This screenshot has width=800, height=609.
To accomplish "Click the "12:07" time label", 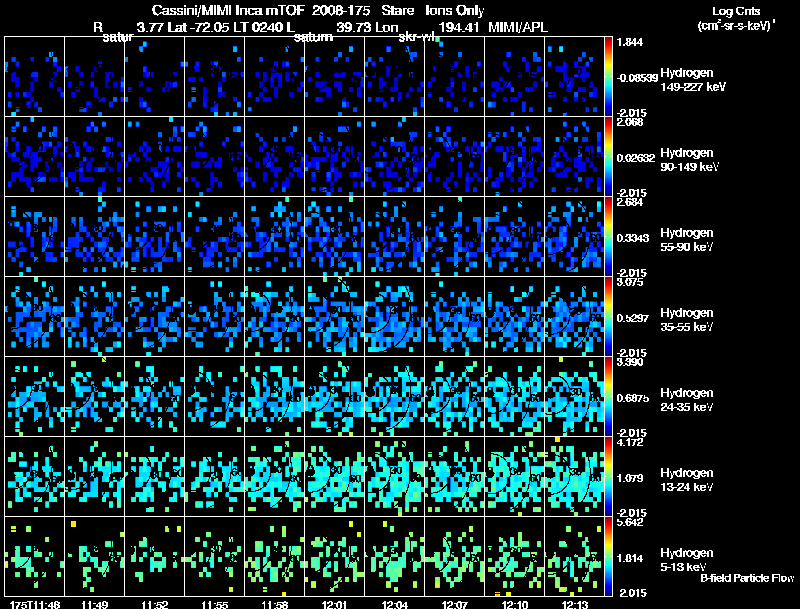I will tap(455, 605).
